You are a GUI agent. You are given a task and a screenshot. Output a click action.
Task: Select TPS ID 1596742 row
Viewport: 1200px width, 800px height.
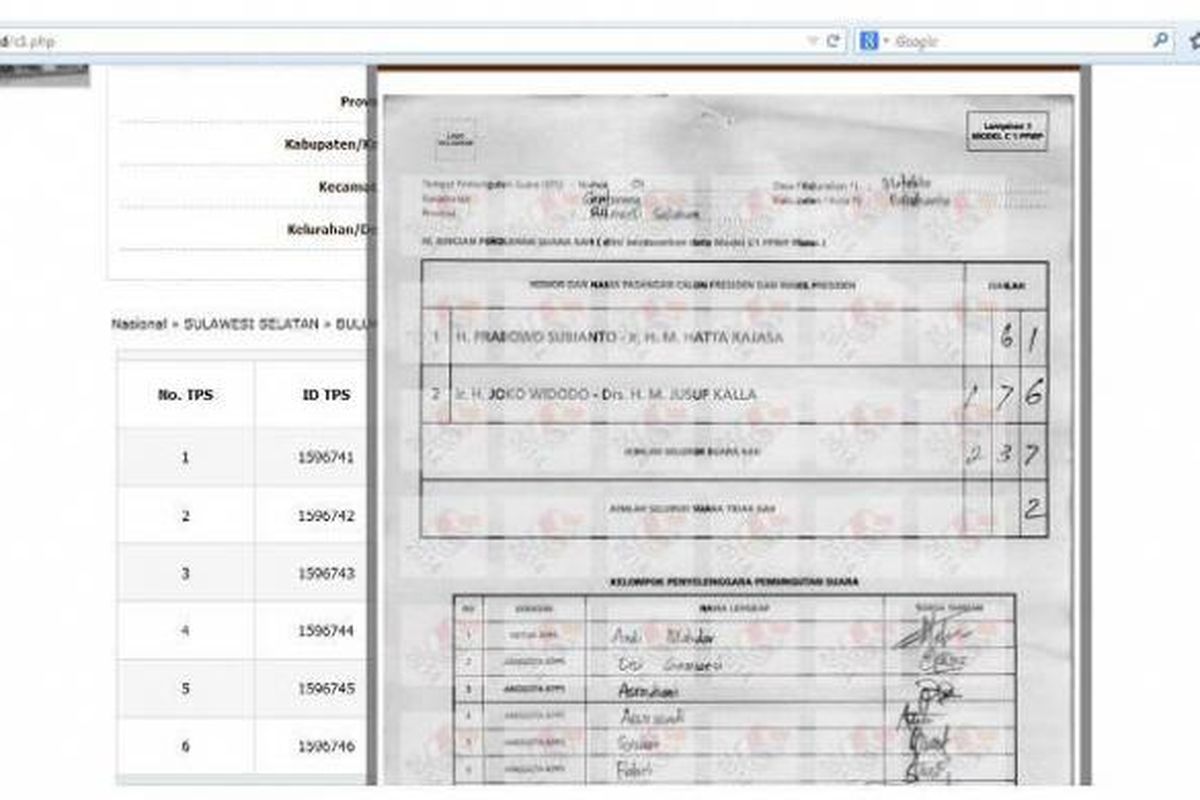point(326,516)
